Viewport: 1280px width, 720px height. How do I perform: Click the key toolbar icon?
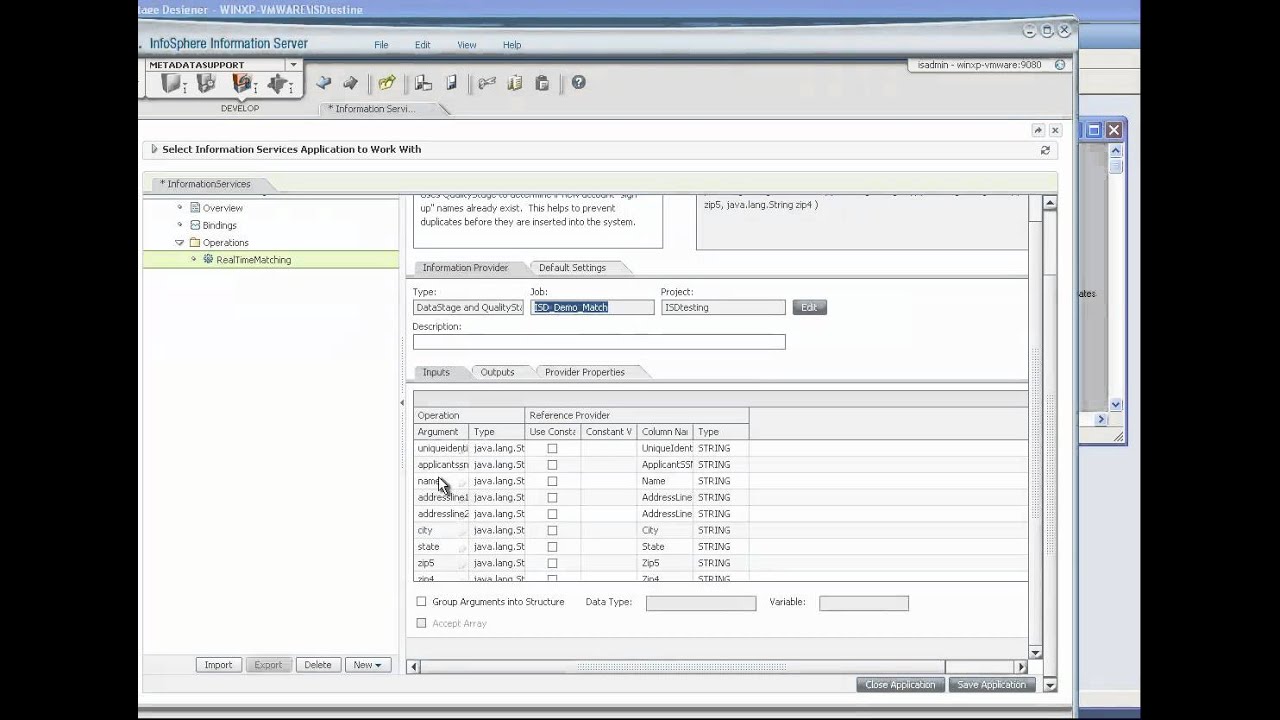pyautogui.click(x=487, y=83)
